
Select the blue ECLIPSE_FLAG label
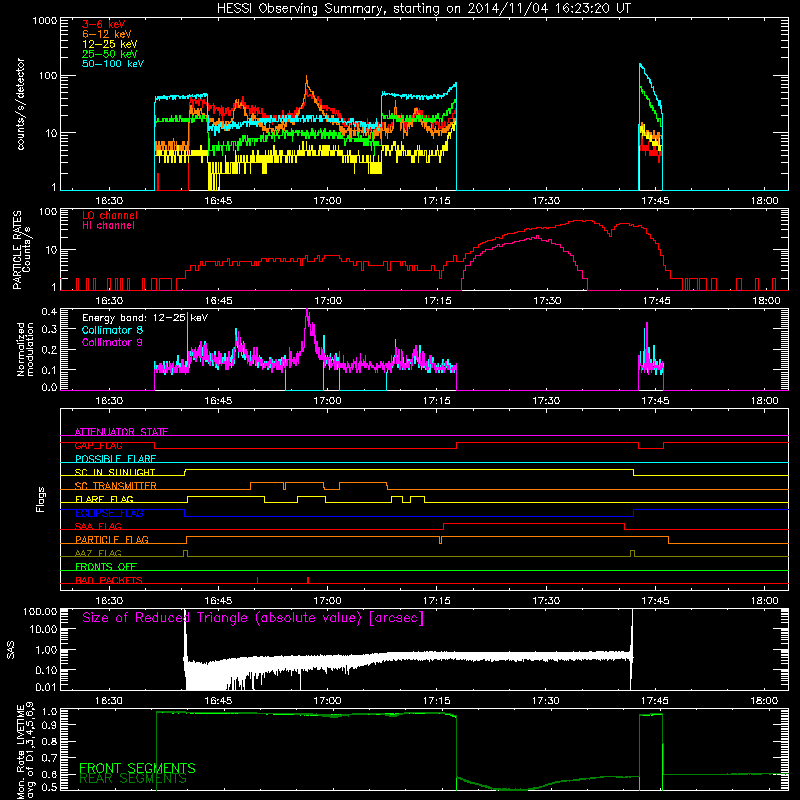[x=109, y=513]
